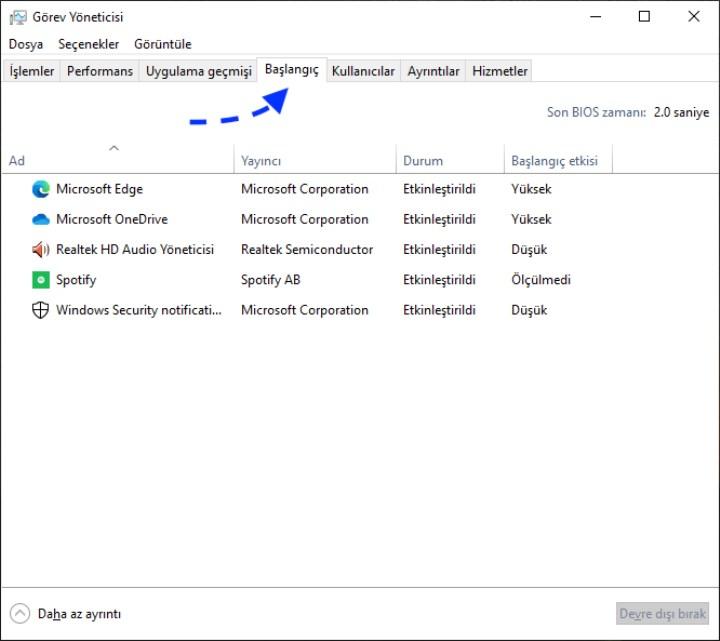The width and height of the screenshot is (720, 641).
Task: Select the Spotify row name
Action: [x=76, y=280]
